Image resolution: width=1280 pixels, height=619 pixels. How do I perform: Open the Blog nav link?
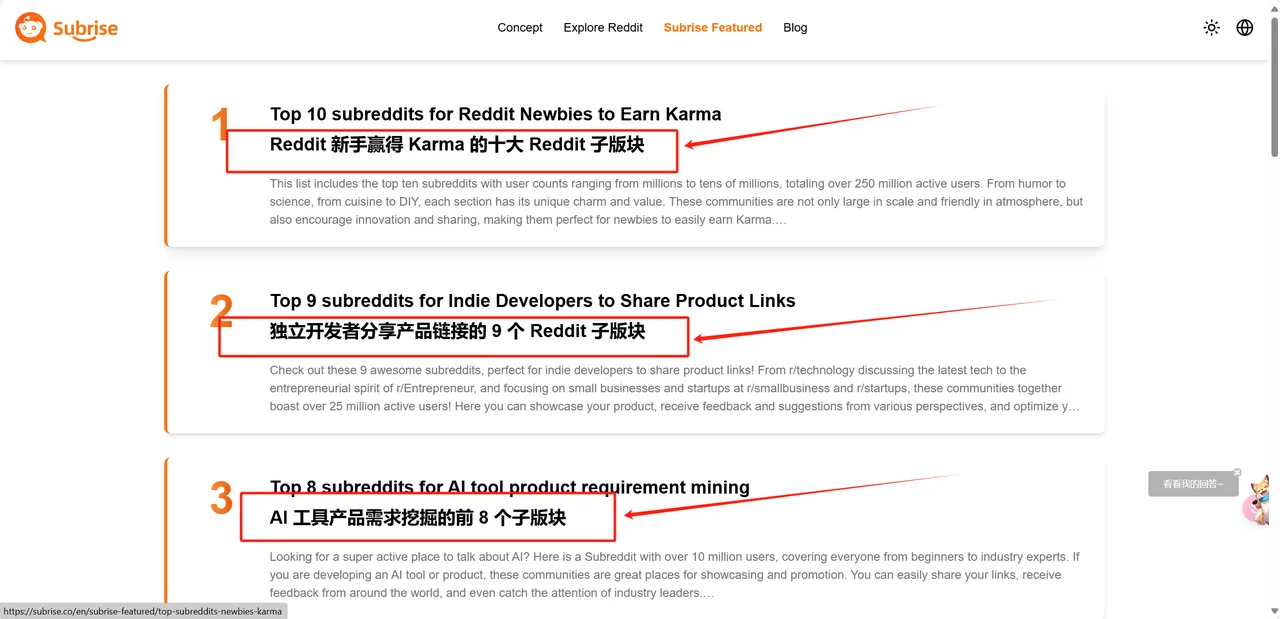(x=795, y=28)
